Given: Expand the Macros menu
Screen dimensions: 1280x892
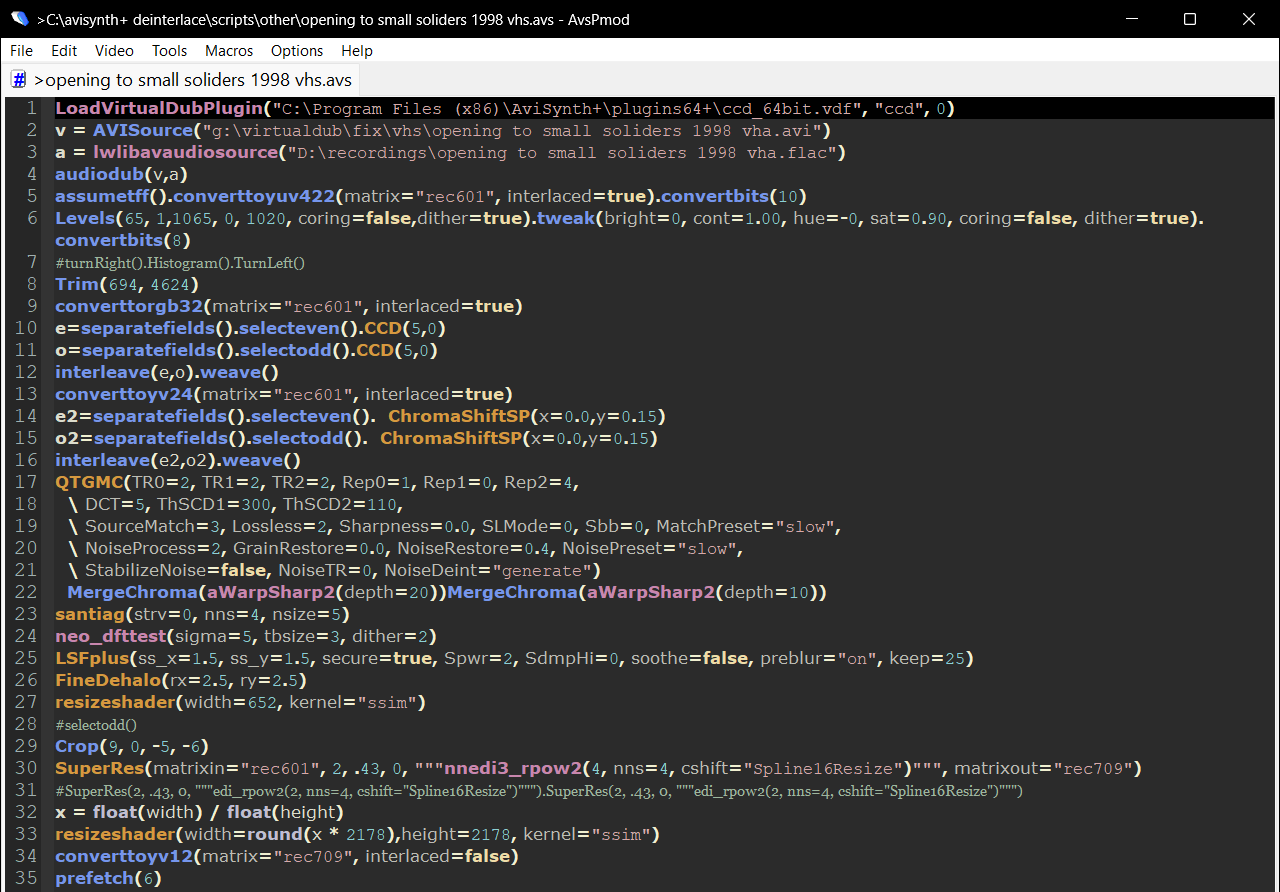Looking at the screenshot, I should click(x=229, y=50).
